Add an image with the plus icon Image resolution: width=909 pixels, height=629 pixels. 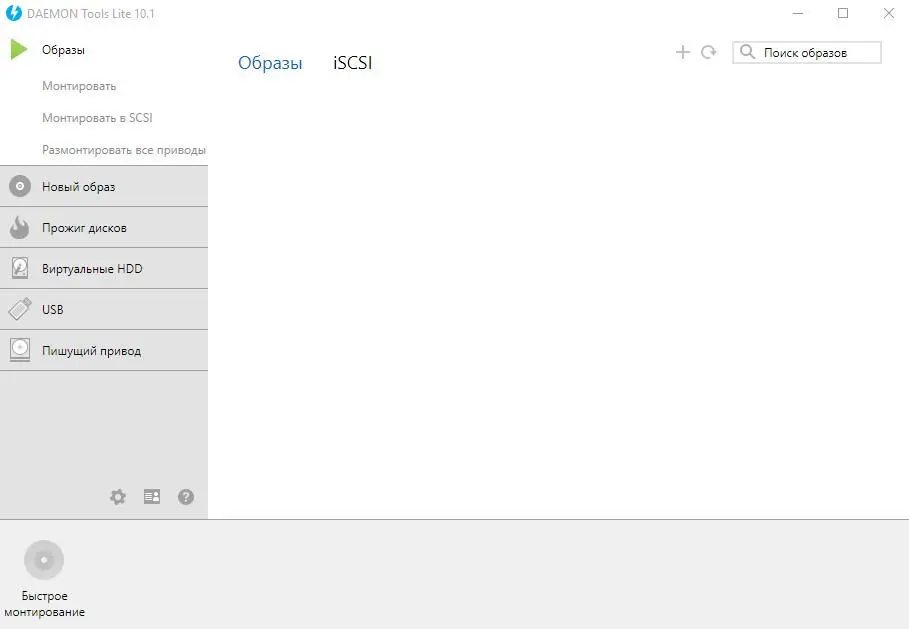(683, 52)
